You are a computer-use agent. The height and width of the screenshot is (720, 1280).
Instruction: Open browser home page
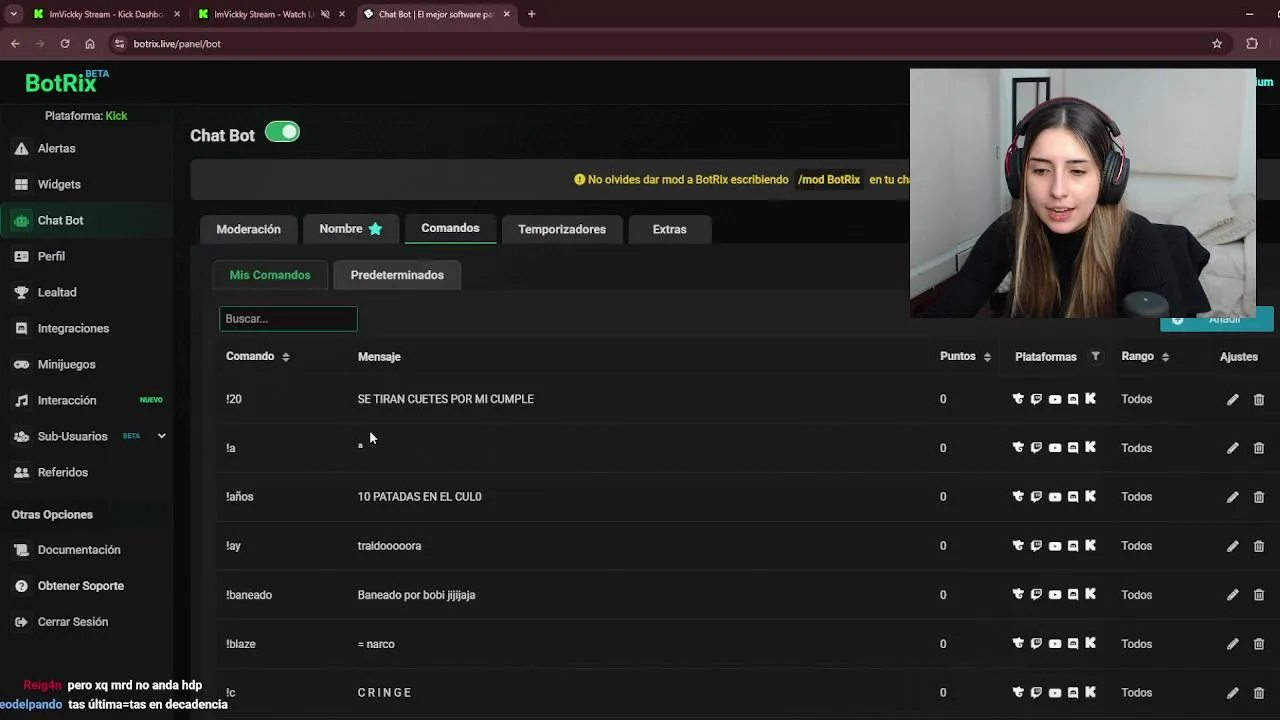tap(90, 44)
